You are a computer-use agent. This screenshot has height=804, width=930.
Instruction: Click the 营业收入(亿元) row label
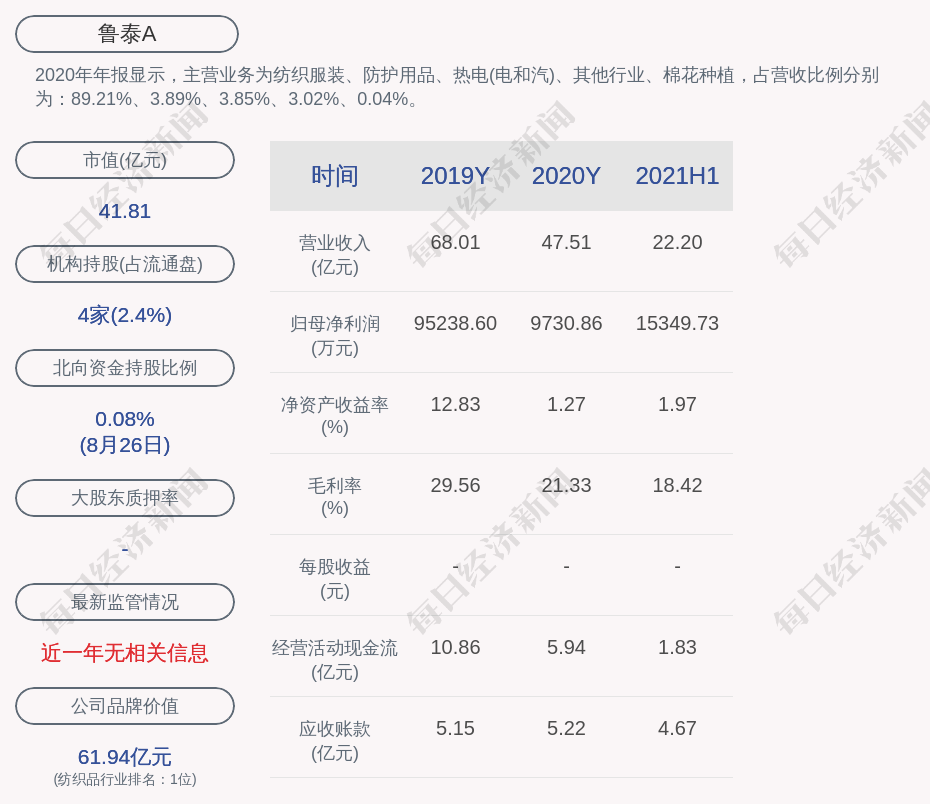(335, 255)
